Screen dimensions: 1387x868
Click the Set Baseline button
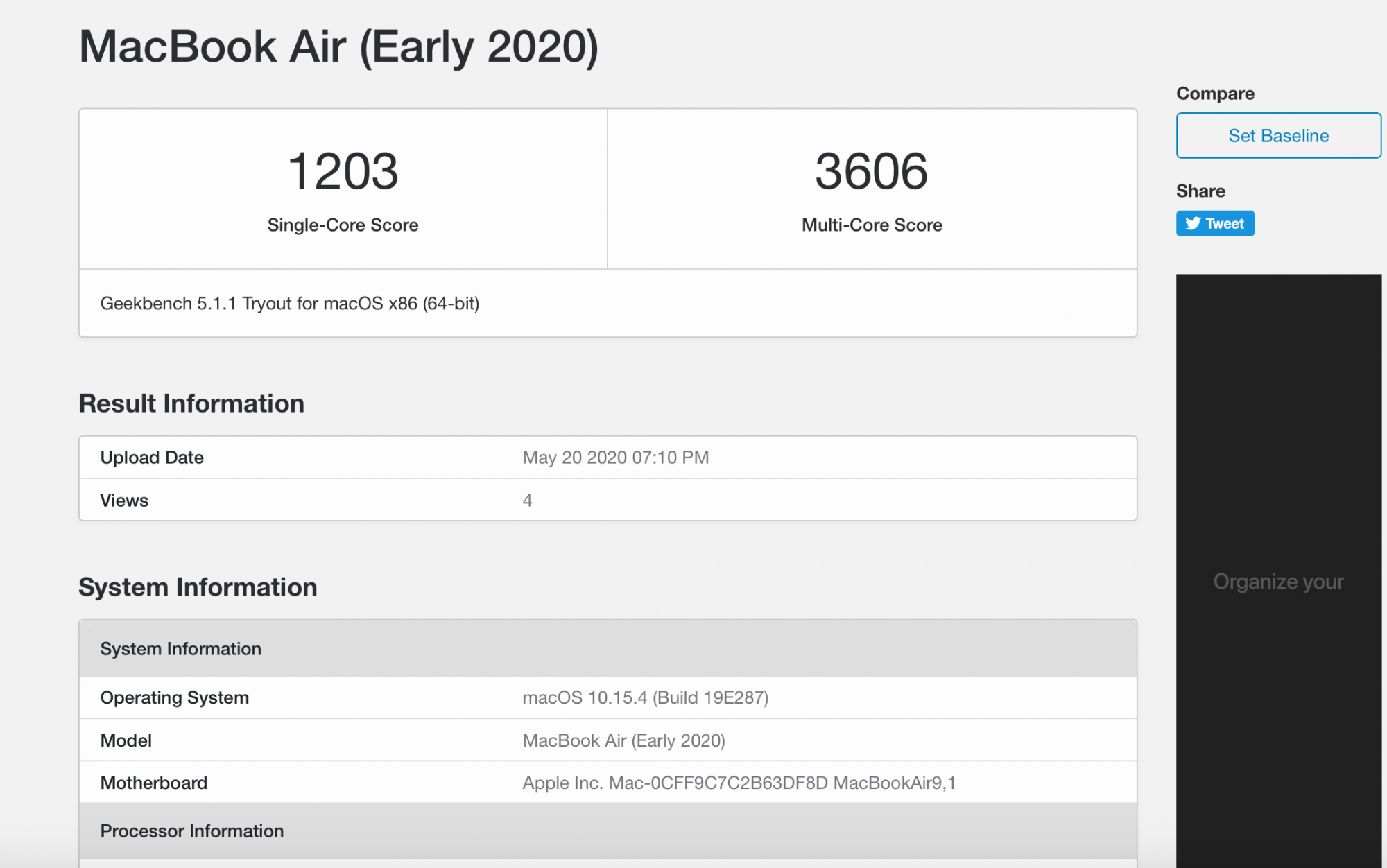tap(1278, 136)
